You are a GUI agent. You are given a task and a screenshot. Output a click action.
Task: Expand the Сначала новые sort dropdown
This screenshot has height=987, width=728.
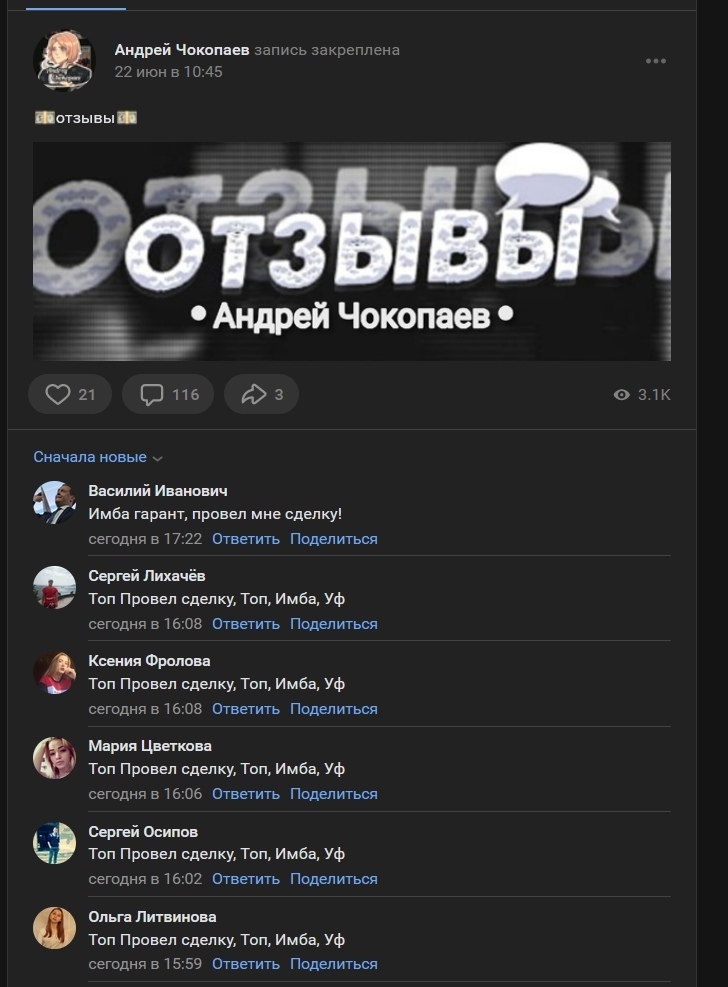pos(98,457)
